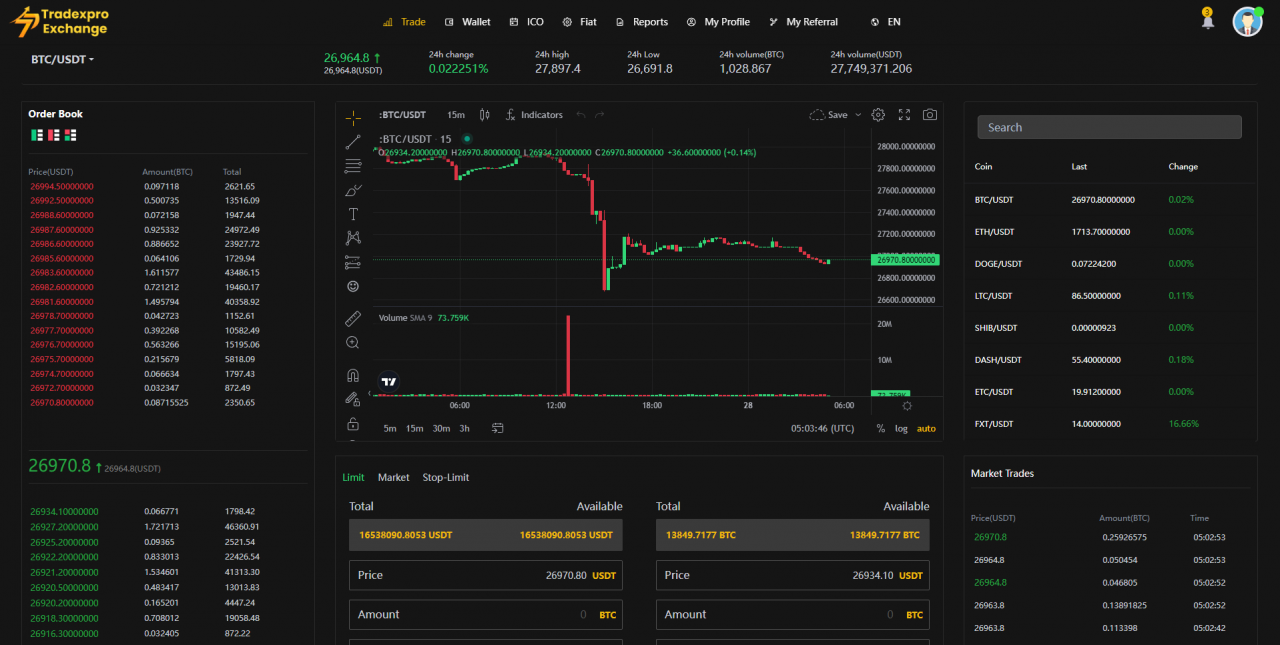This screenshot has height=645, width=1280.
Task: Open the forecasting and measurement tools
Action: point(353,262)
